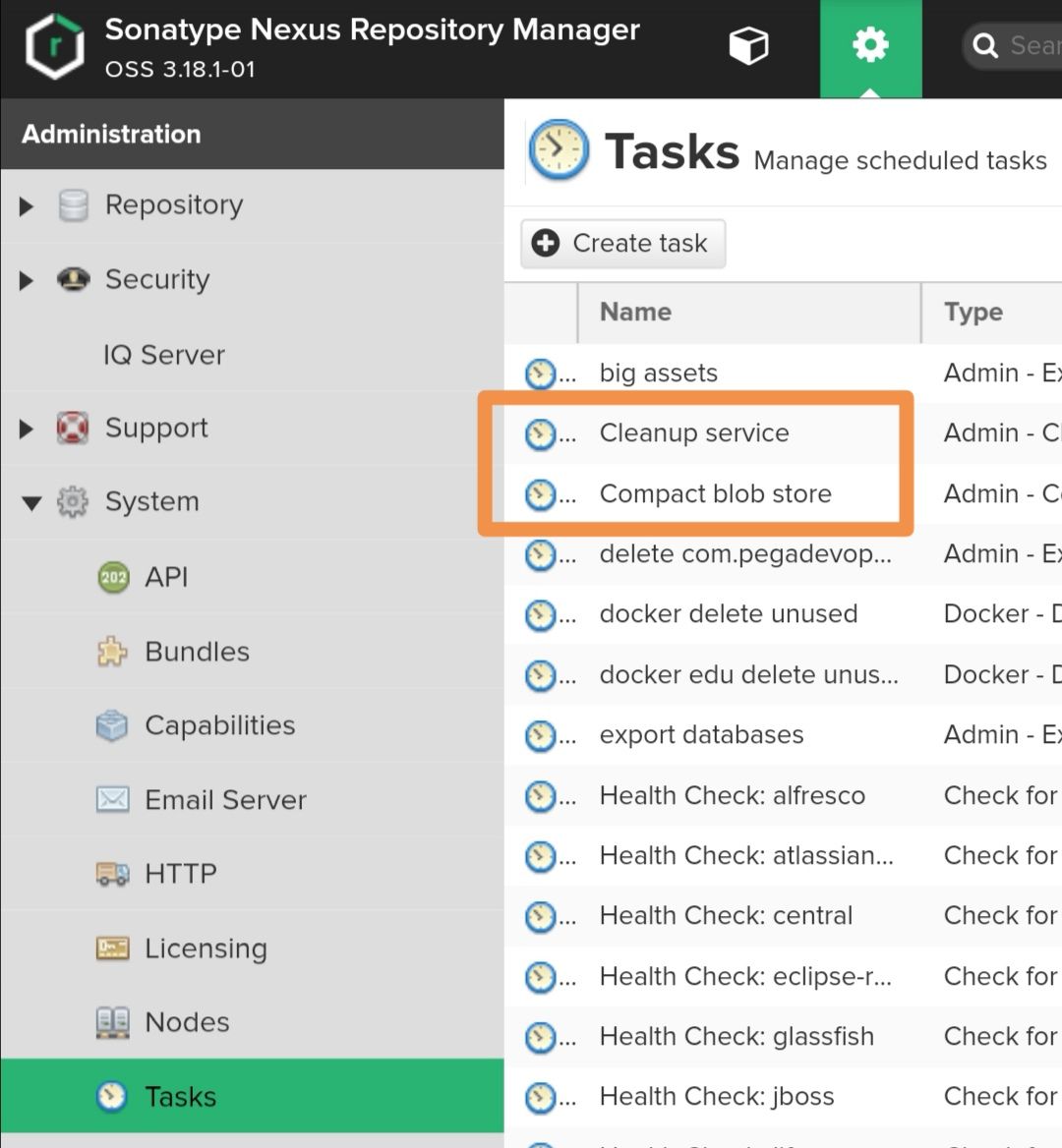1062x1148 pixels.
Task: Click the search magnifier icon
Action: pyautogui.click(x=985, y=45)
